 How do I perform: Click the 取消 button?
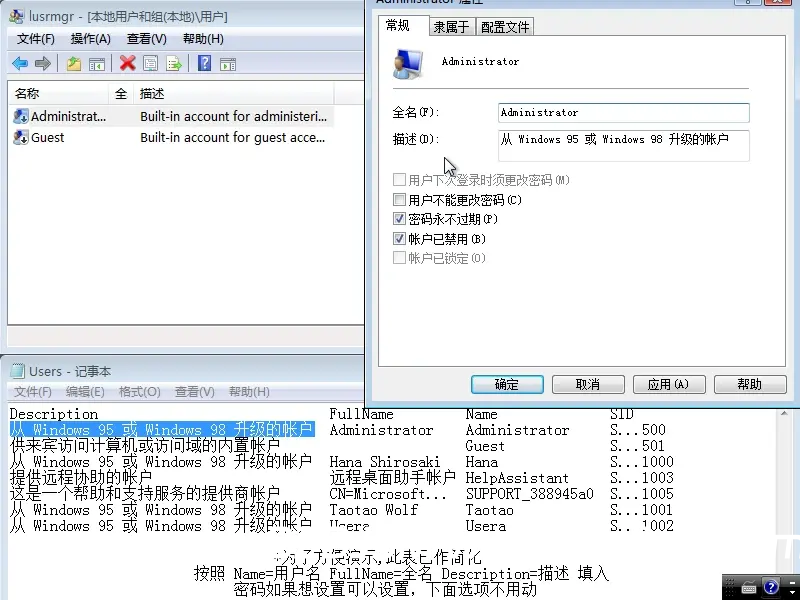click(x=588, y=384)
